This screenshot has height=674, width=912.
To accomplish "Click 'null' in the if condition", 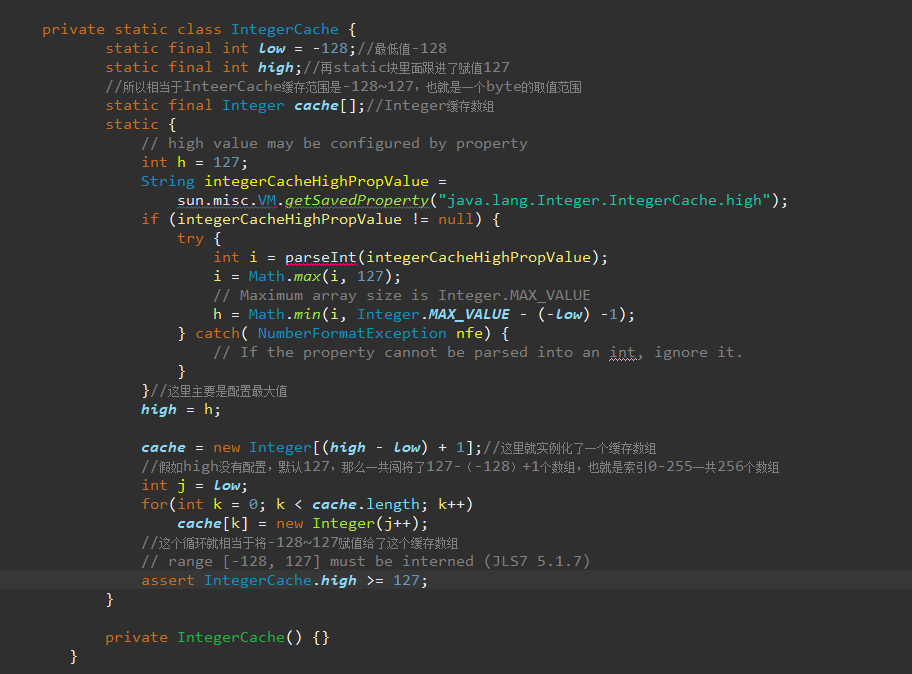I will 456,219.
